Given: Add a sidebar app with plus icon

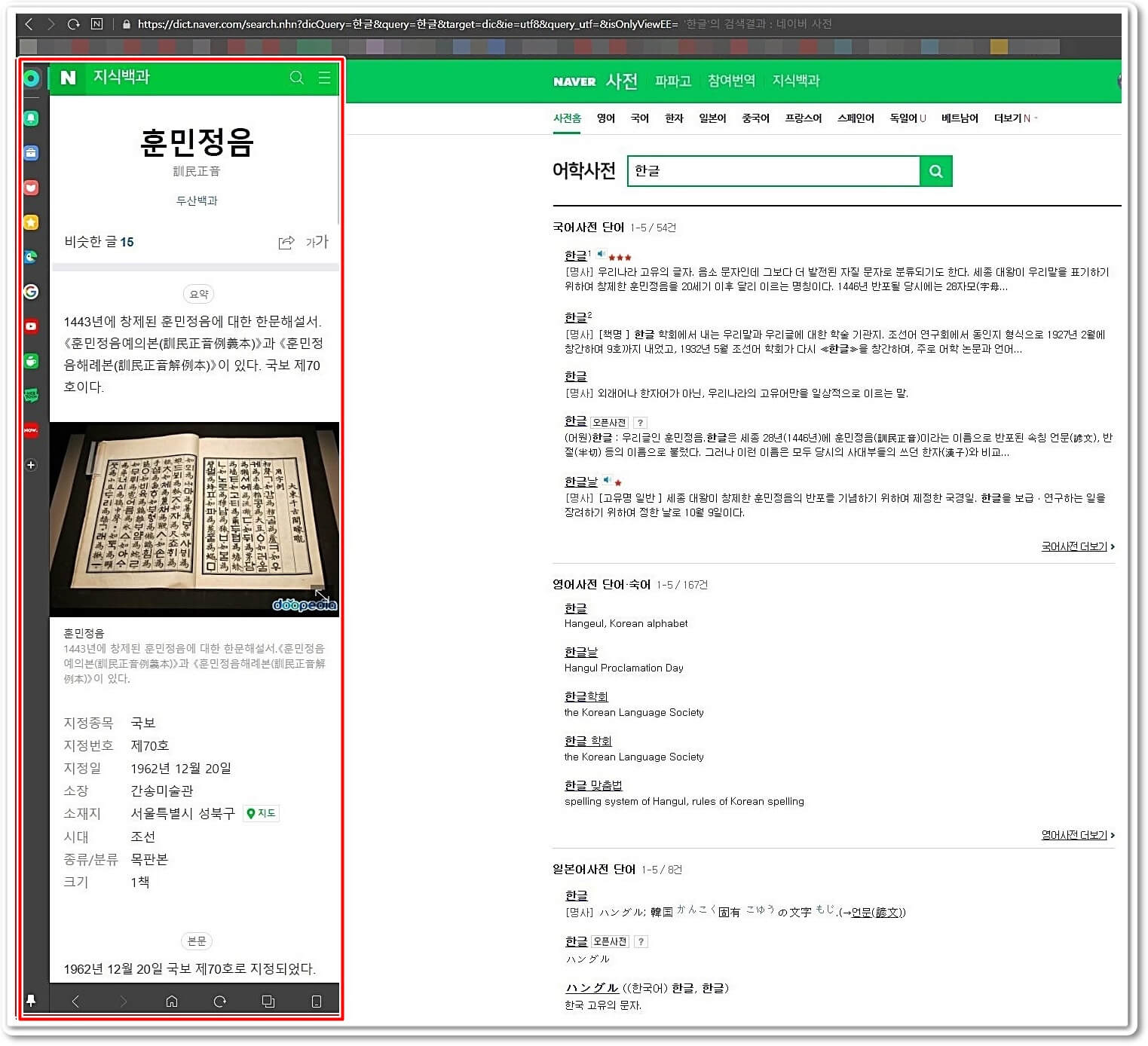Looking at the screenshot, I should [31, 465].
